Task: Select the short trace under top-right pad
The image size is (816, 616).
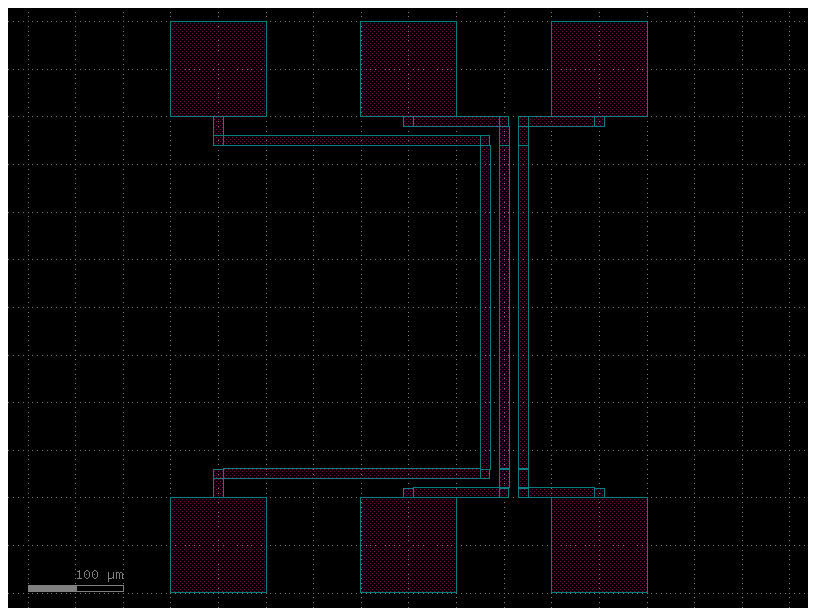Action: coord(560,122)
